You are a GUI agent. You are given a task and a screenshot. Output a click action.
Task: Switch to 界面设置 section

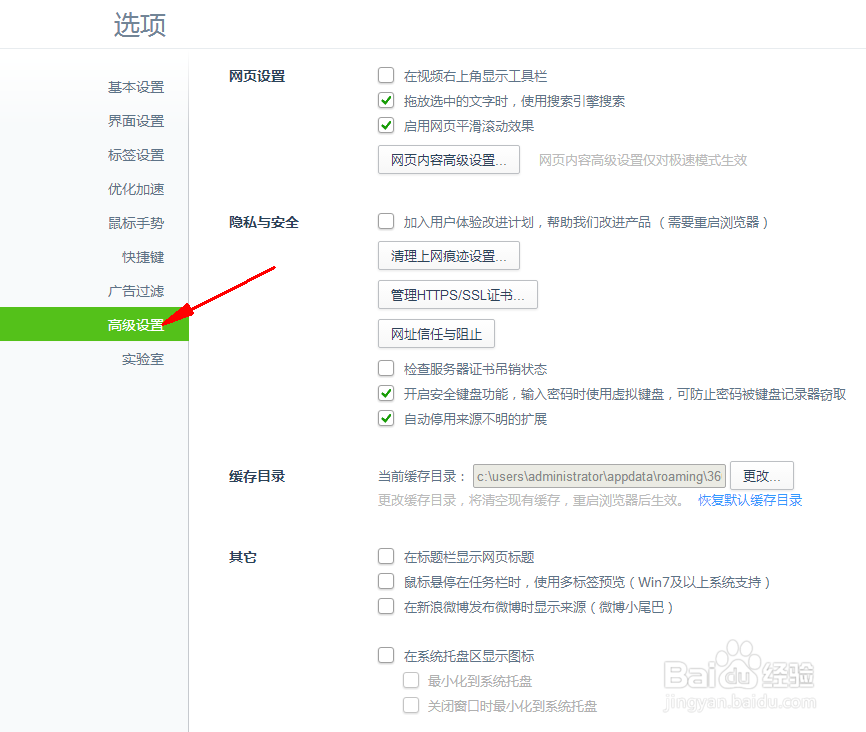136,121
